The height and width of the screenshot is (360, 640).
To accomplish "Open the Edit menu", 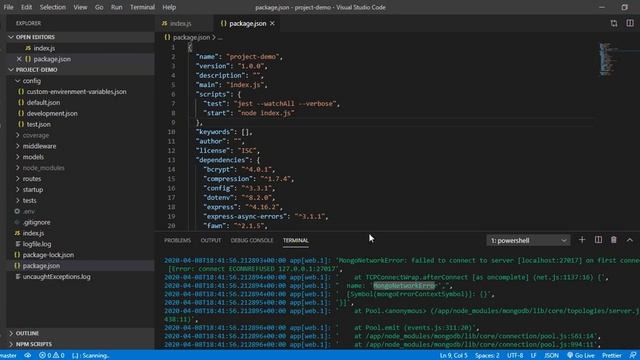I will pyautogui.click(x=27, y=7).
